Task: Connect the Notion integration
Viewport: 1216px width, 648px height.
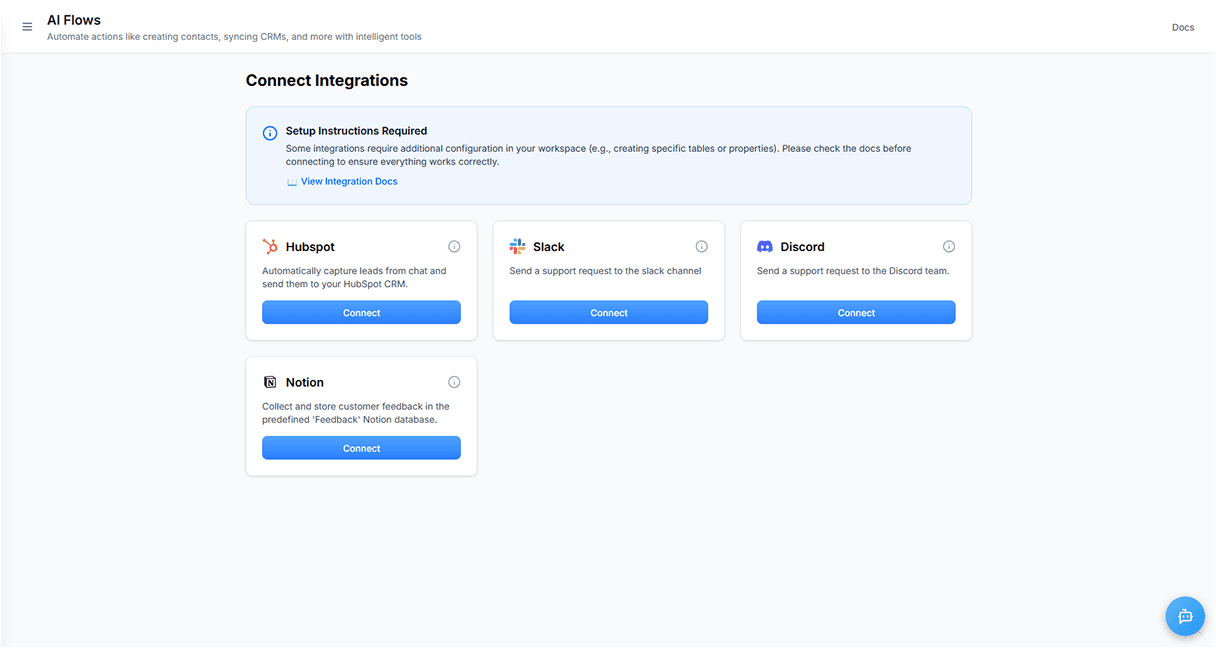Action: [361, 448]
